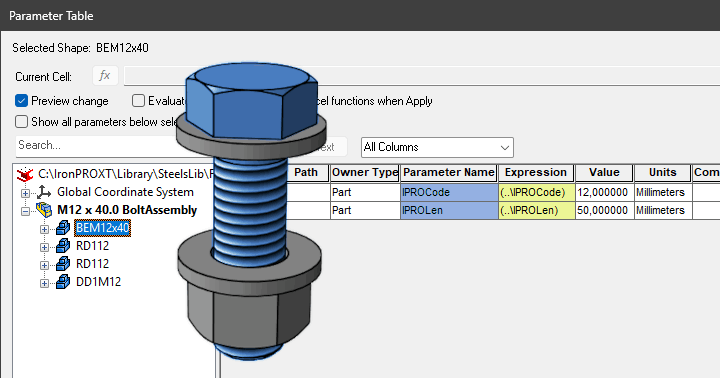Toggle the Preview change checkbox
Image resolution: width=720 pixels, height=378 pixels.
[22, 101]
